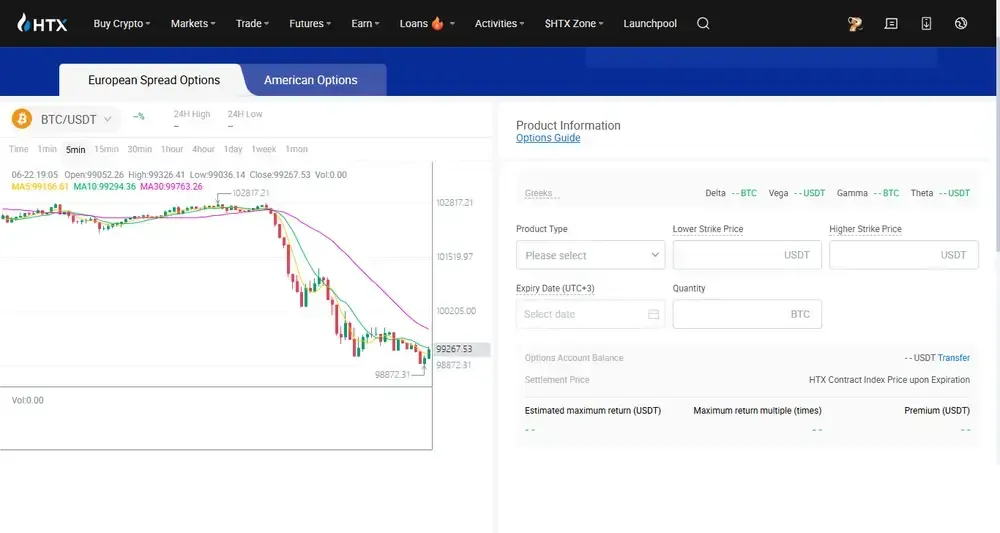Select the 1mon chart interval
This screenshot has height=533, width=1000.
point(297,149)
